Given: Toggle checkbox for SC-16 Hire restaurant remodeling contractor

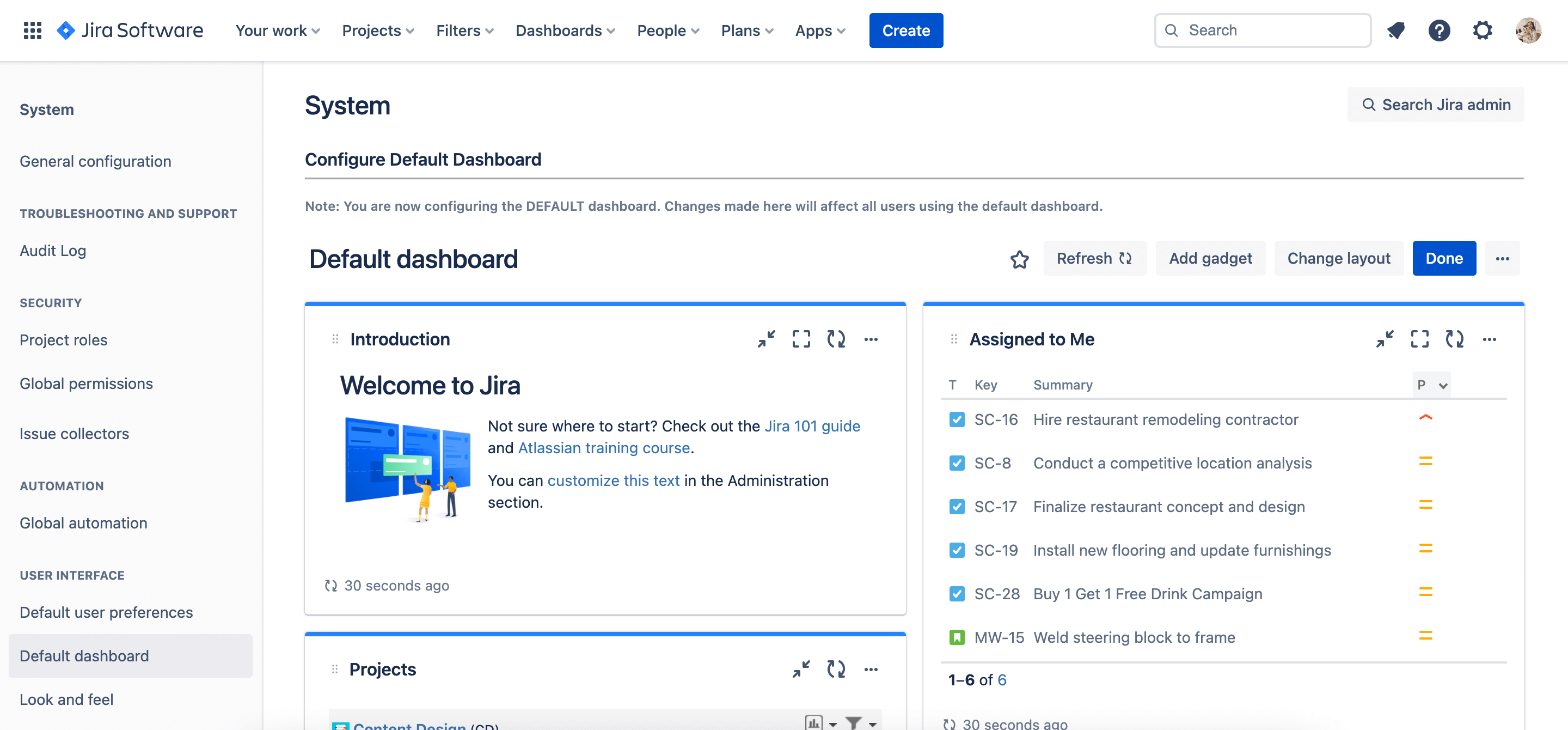Looking at the screenshot, I should tap(956, 419).
